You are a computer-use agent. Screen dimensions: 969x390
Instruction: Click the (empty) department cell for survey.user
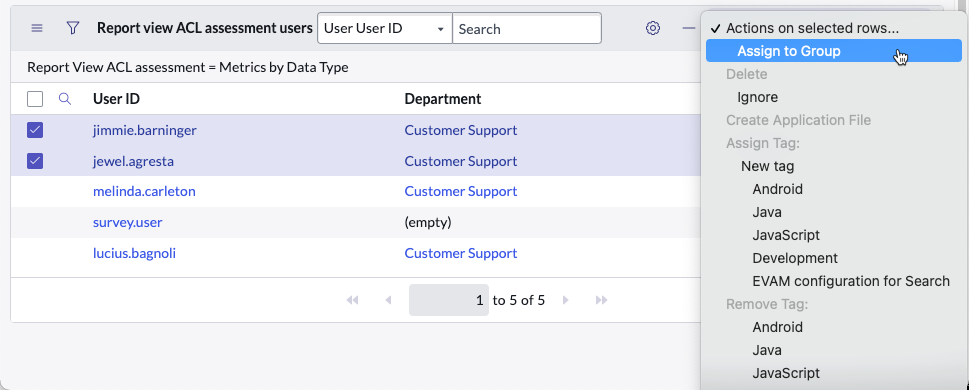(x=428, y=223)
